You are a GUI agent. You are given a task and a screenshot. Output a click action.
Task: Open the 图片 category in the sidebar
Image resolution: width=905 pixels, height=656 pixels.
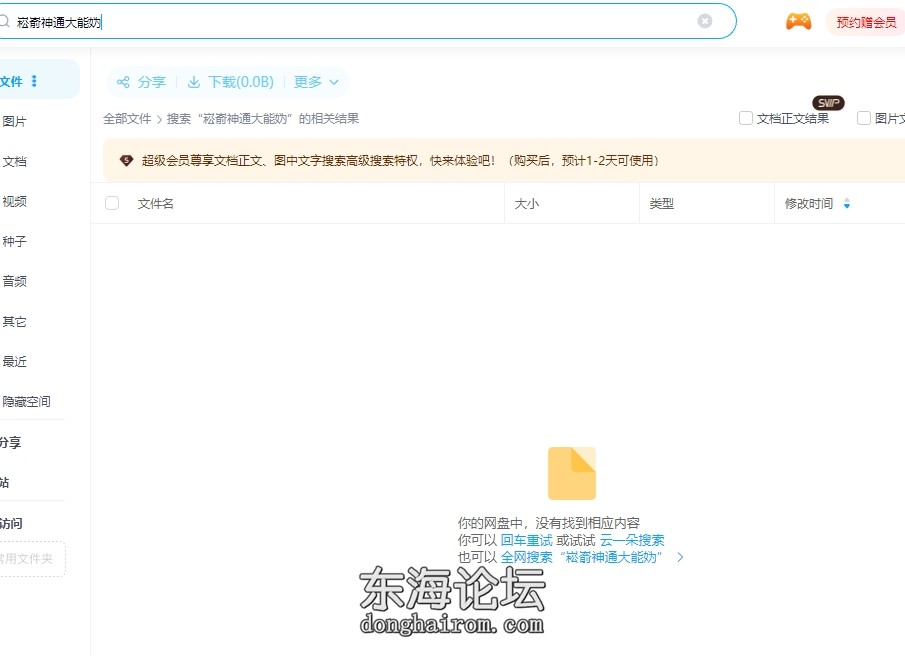(x=15, y=121)
